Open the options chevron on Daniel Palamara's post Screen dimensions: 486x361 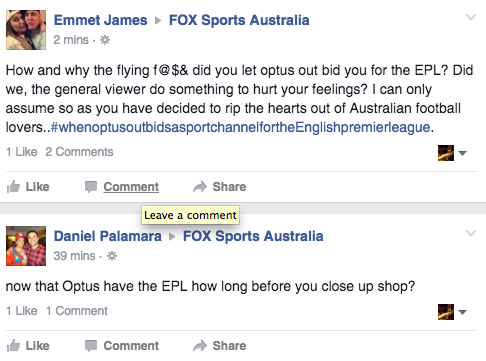coord(471,233)
